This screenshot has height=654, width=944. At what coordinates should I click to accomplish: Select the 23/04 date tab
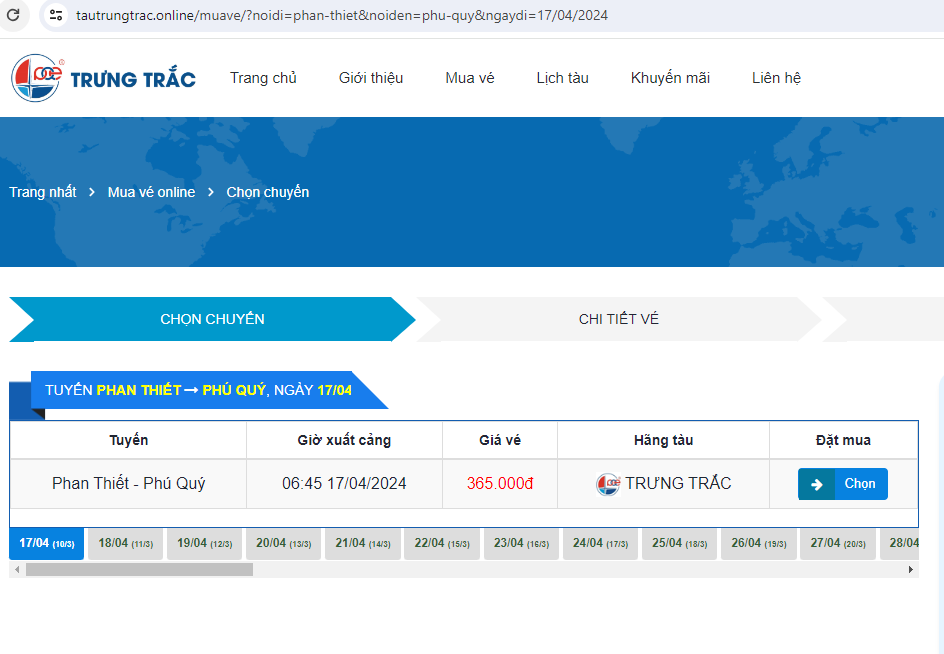(x=521, y=543)
